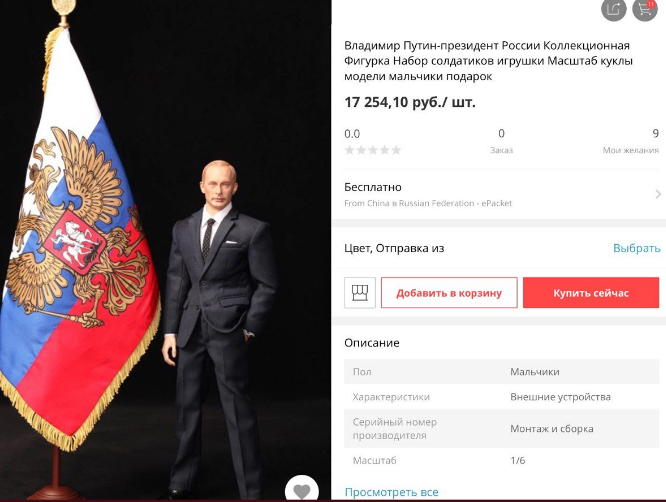
Task: Click the star rating row
Action: tap(373, 150)
